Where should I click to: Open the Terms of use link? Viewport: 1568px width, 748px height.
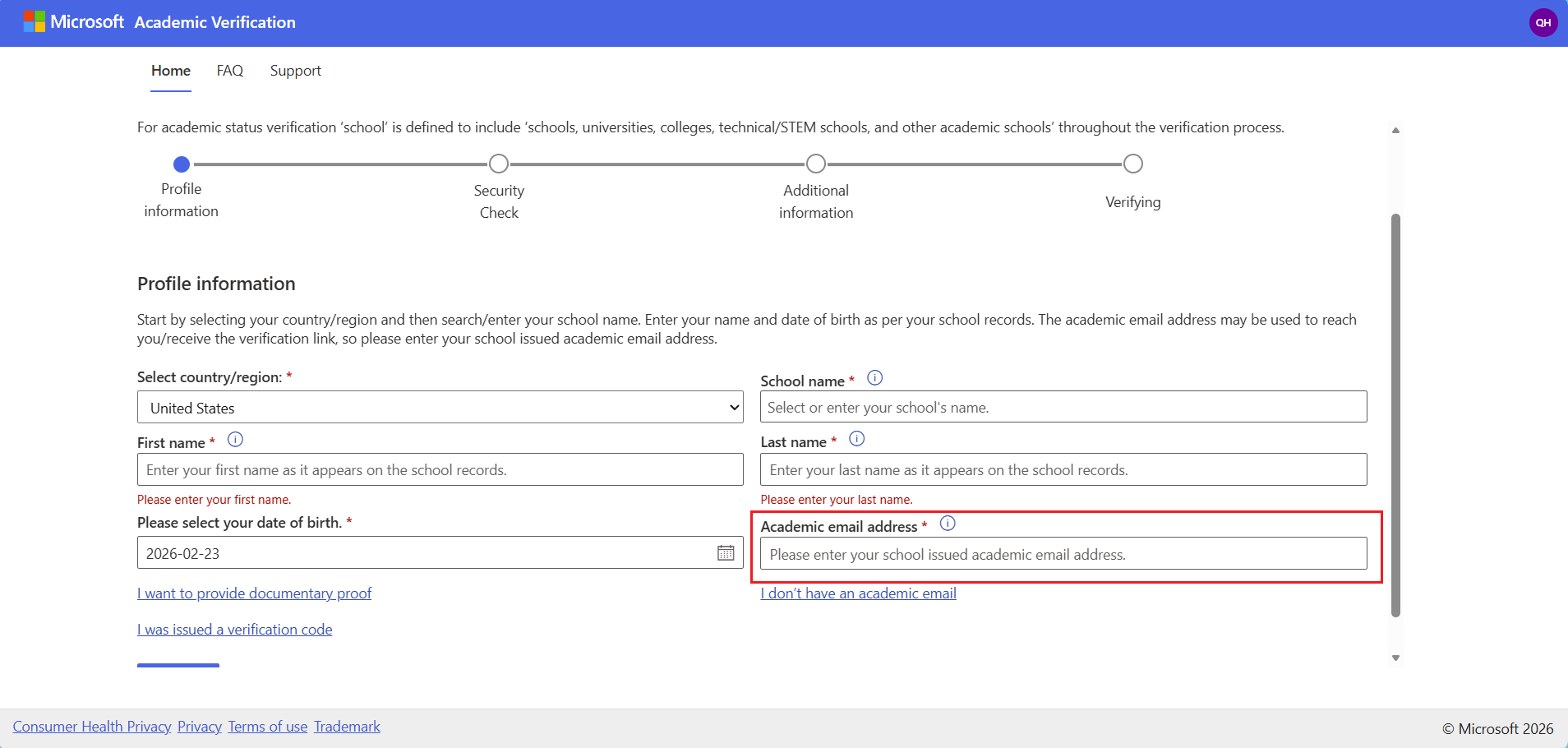[268, 727]
